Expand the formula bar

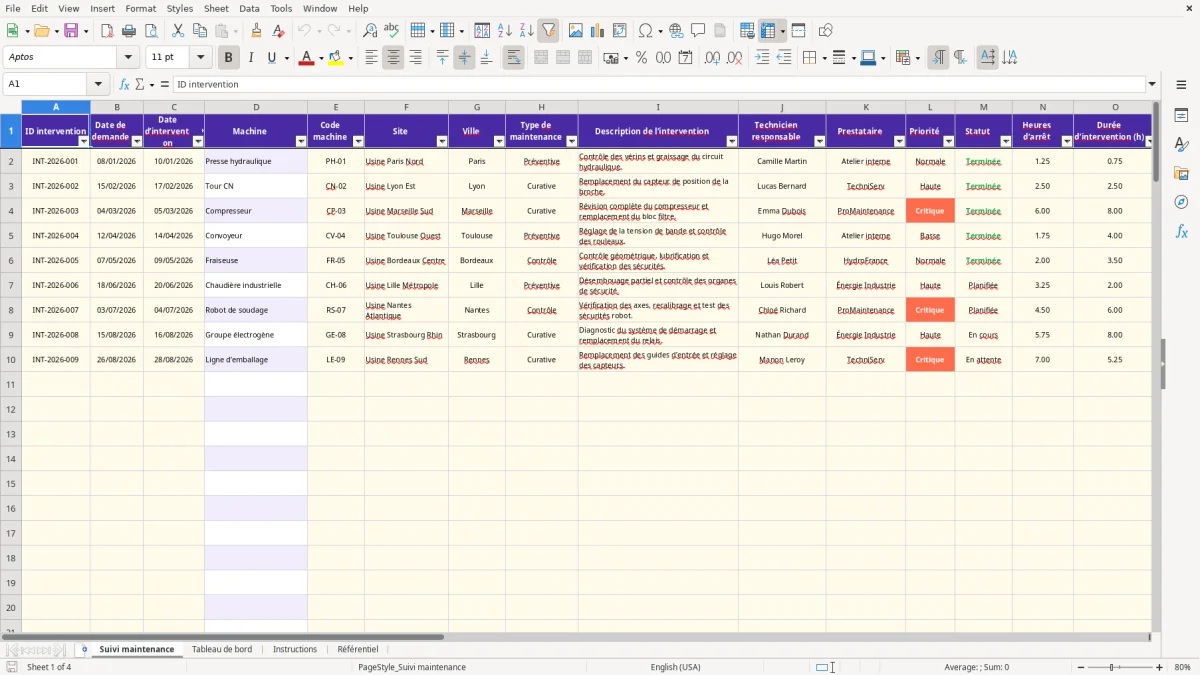(1152, 84)
